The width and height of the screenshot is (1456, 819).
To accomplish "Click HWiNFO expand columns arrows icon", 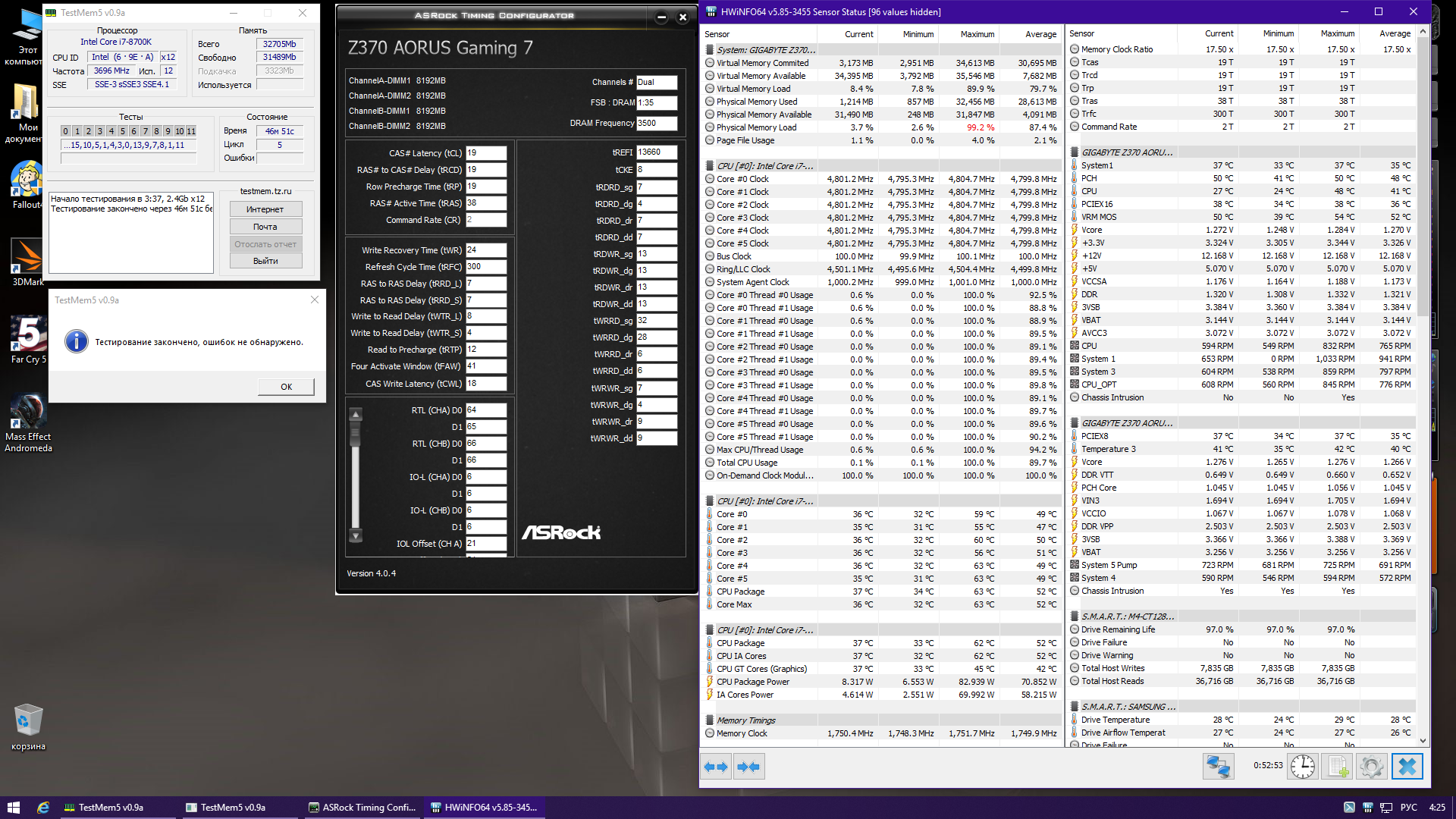I will coord(716,767).
